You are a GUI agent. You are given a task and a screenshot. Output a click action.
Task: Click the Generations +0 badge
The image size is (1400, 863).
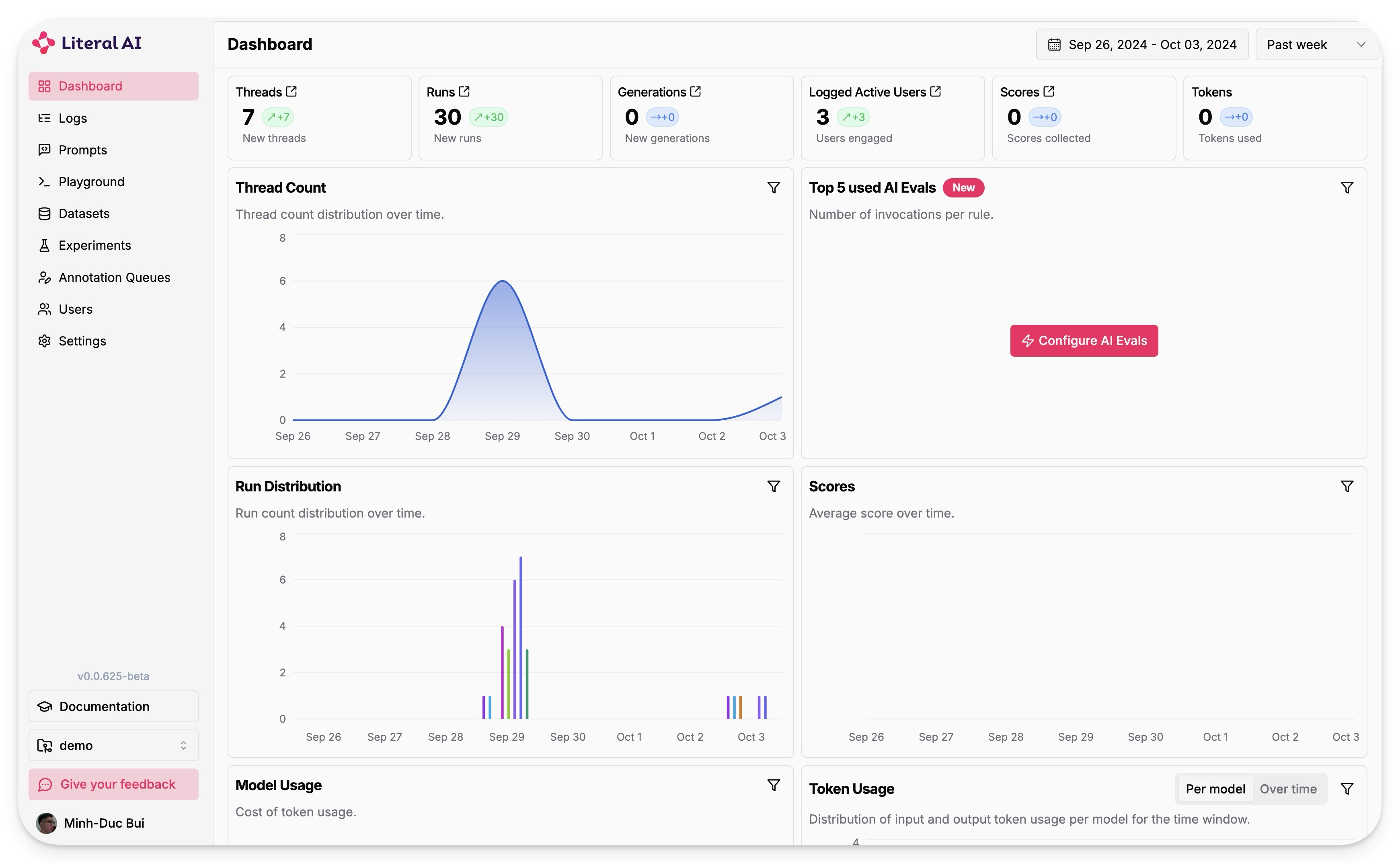coord(662,117)
